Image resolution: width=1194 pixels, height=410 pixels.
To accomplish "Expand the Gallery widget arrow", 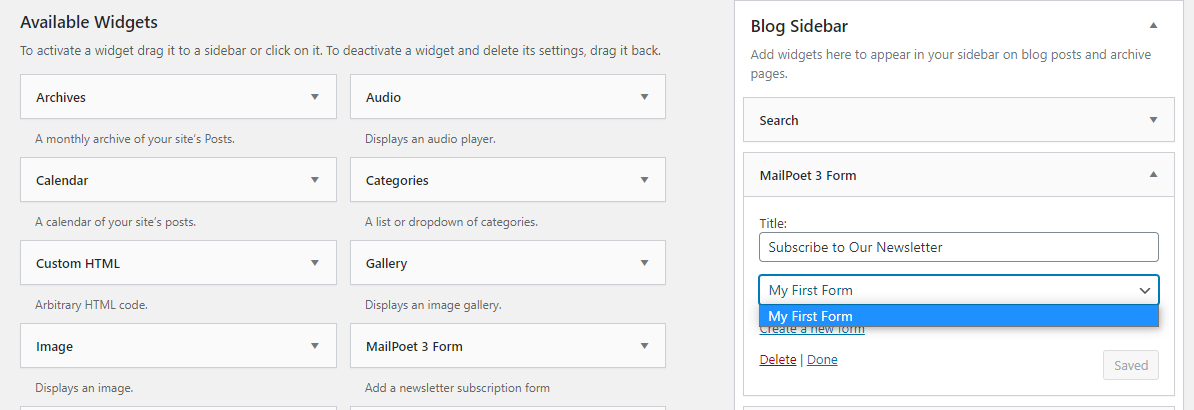I will (644, 263).
